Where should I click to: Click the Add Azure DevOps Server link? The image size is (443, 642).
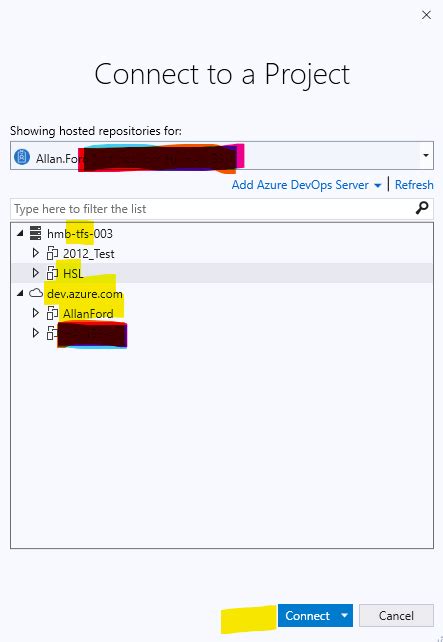[300, 185]
